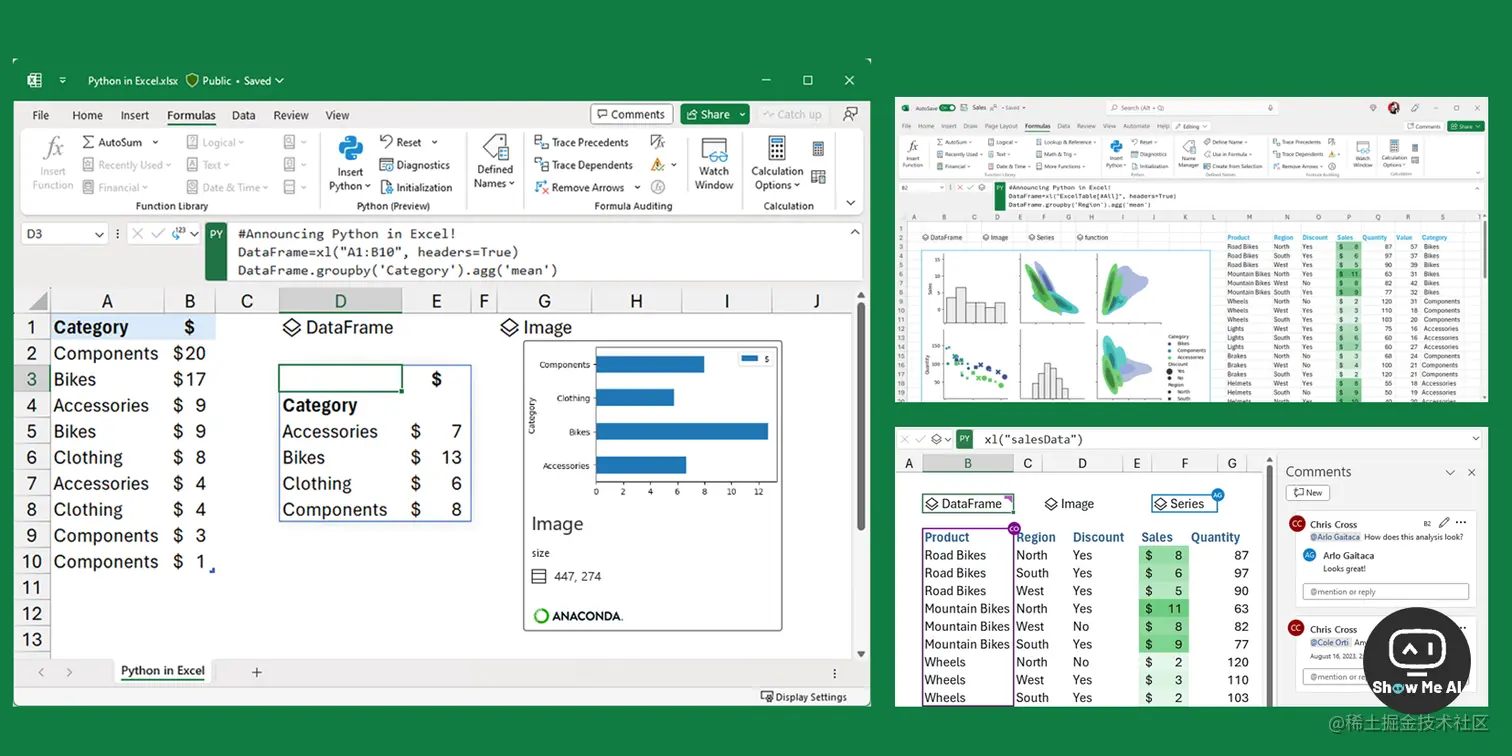Viewport: 1512px width, 756px height.
Task: Click Display Settings in left window status bar
Action: coord(804,697)
